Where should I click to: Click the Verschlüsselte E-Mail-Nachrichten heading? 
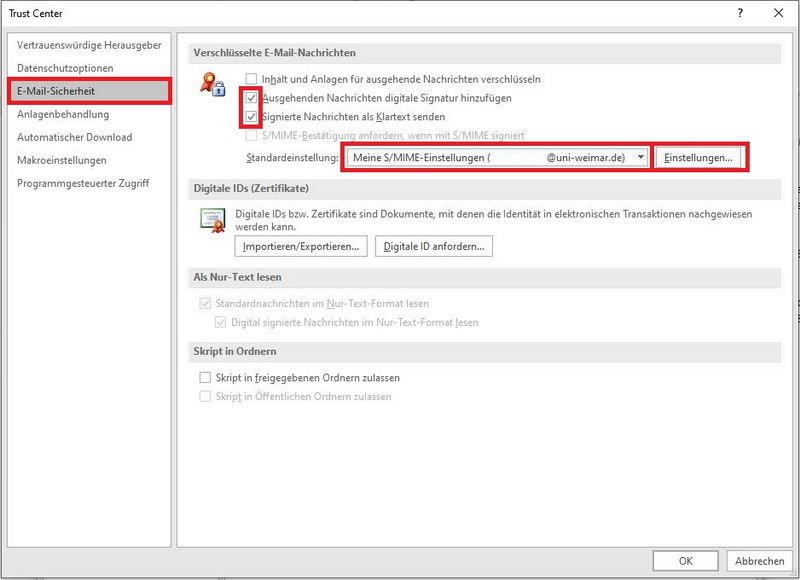tap(274, 53)
